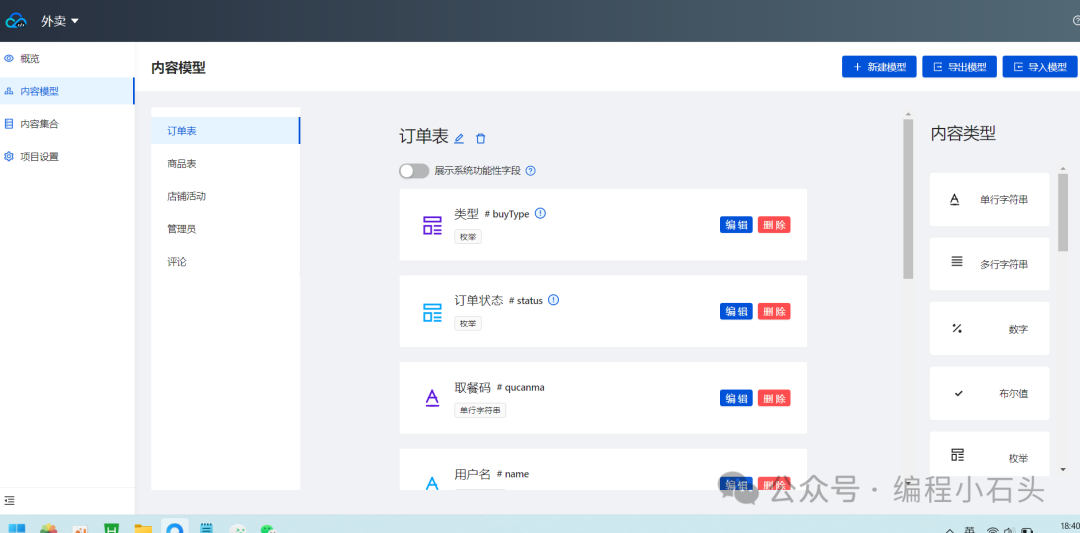This screenshot has height=533, width=1080.
Task: Open 内容集合 in the sidebar
Action: [x=67, y=124]
